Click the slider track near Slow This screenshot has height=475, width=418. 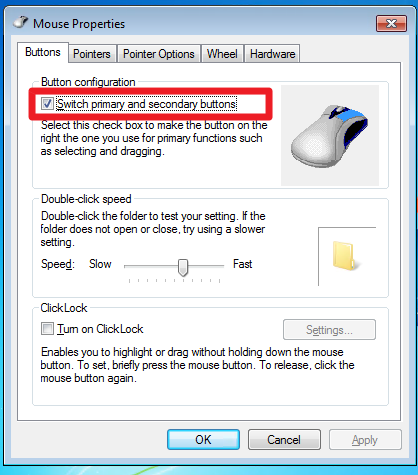[x=135, y=266]
